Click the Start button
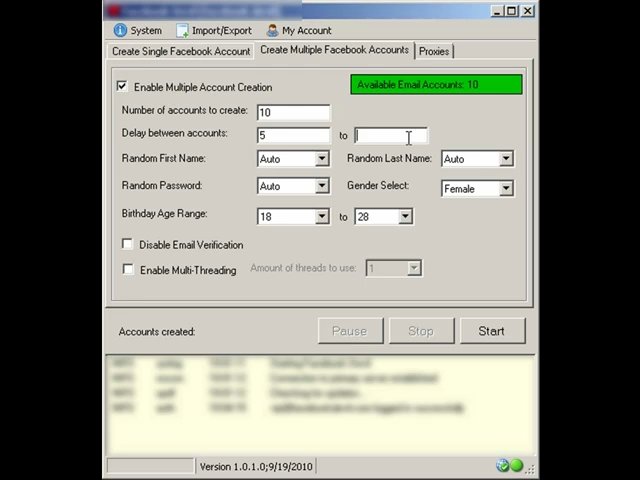The width and height of the screenshot is (640, 480). [x=492, y=331]
